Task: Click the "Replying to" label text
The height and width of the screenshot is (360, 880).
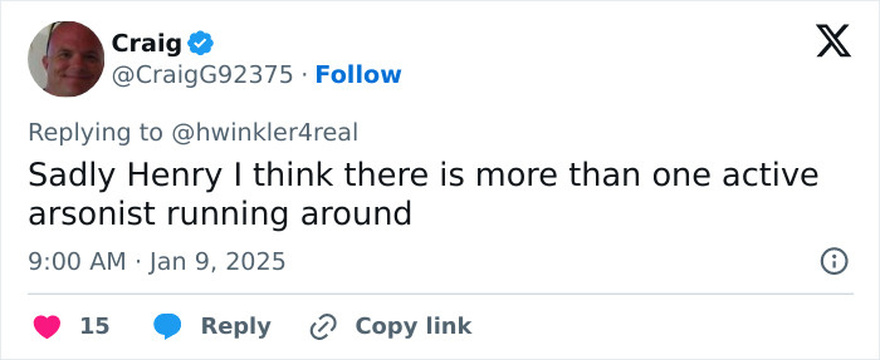Action: (x=95, y=133)
